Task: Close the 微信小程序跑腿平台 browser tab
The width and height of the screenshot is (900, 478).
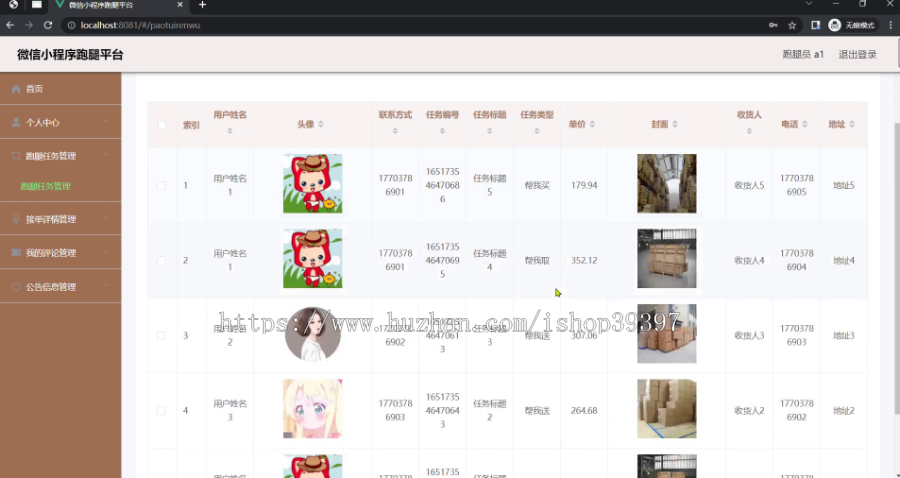Action: pos(180,5)
